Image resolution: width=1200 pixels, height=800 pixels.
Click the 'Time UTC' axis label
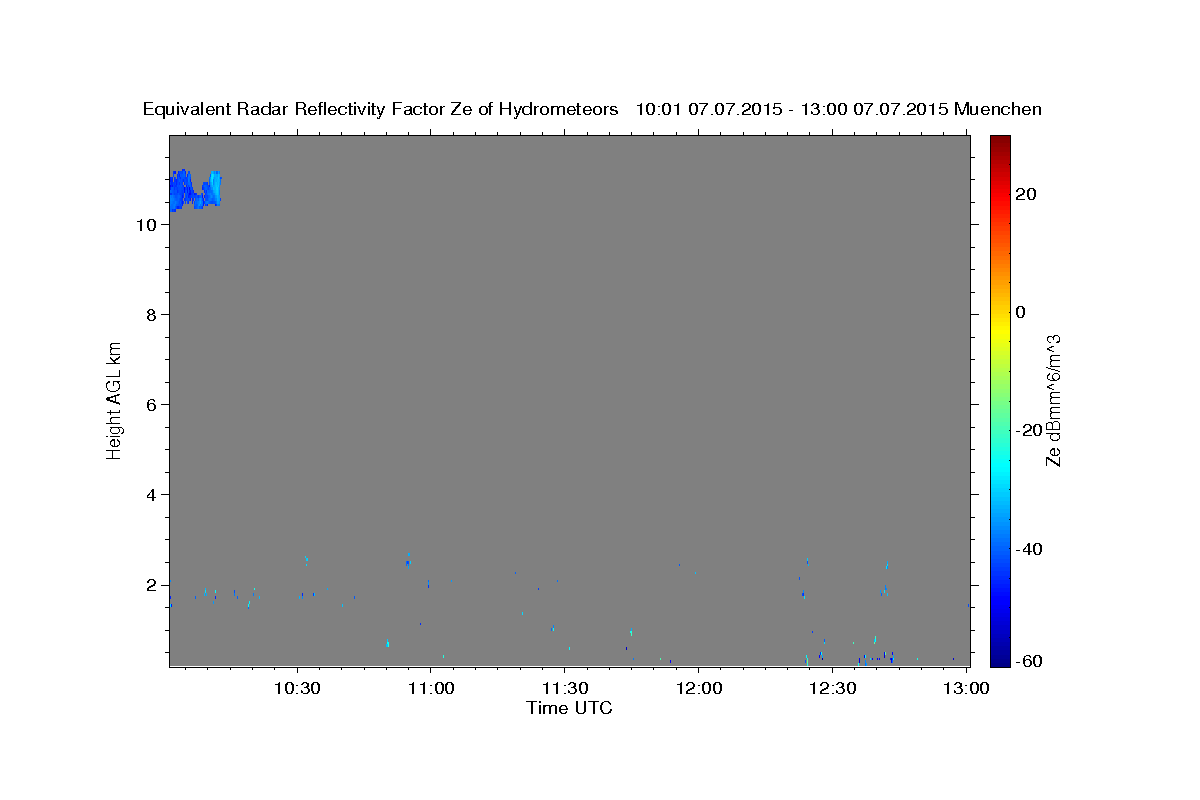click(x=569, y=708)
